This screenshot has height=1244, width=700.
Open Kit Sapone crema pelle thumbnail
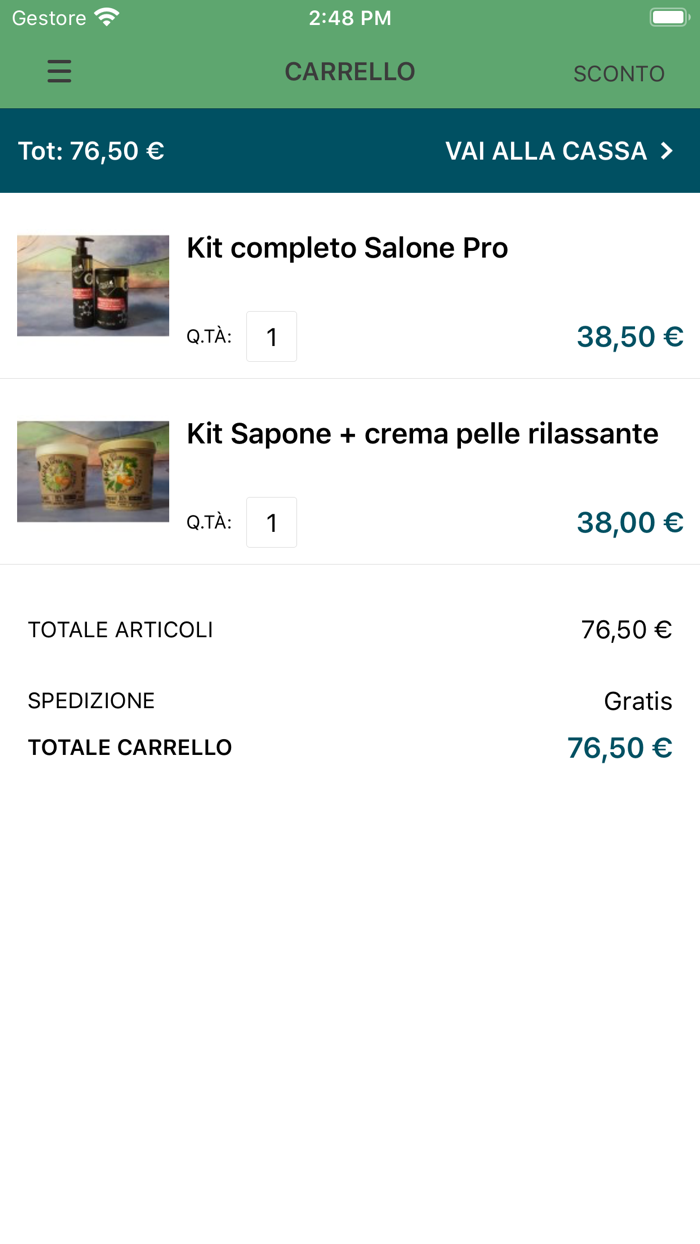93,471
